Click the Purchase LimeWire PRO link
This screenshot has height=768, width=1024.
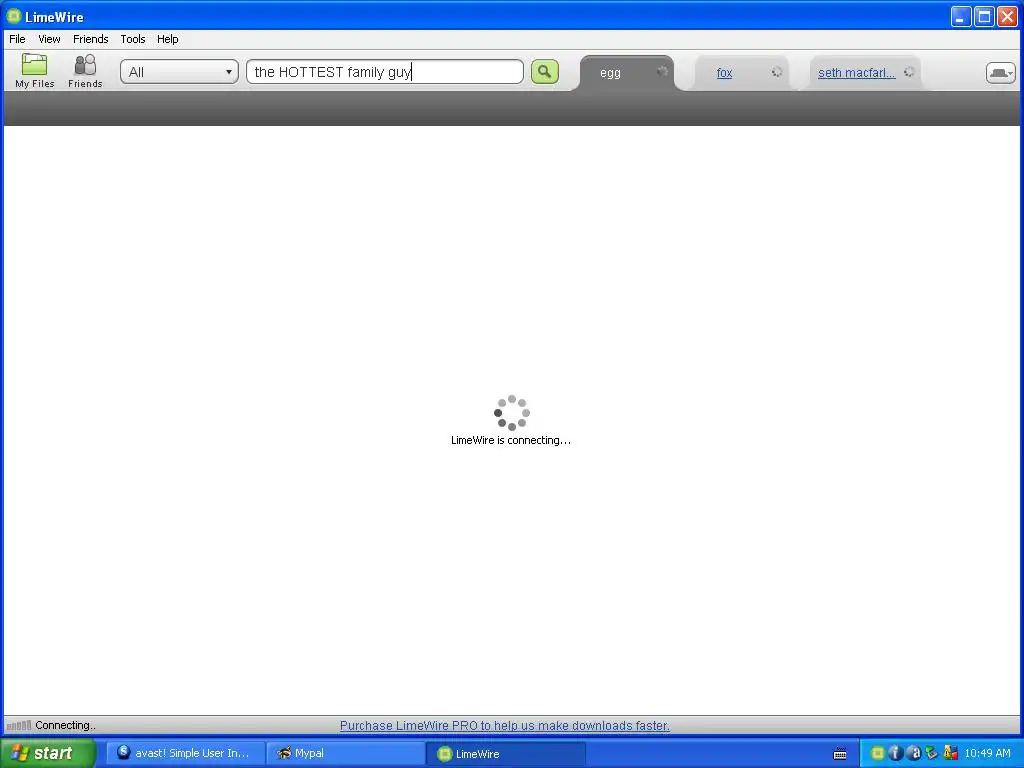(505, 726)
